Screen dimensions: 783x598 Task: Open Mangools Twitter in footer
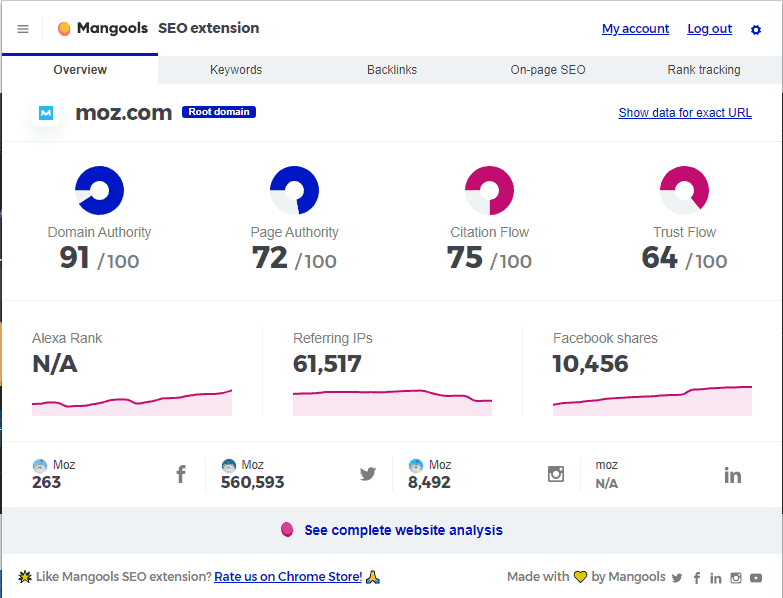pyautogui.click(x=677, y=578)
